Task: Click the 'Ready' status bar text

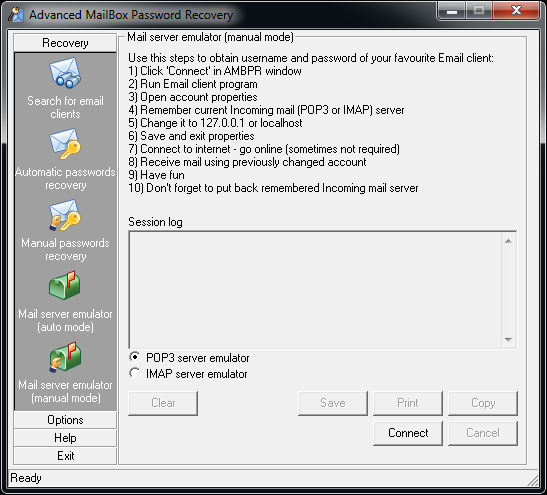Action: coord(26,478)
